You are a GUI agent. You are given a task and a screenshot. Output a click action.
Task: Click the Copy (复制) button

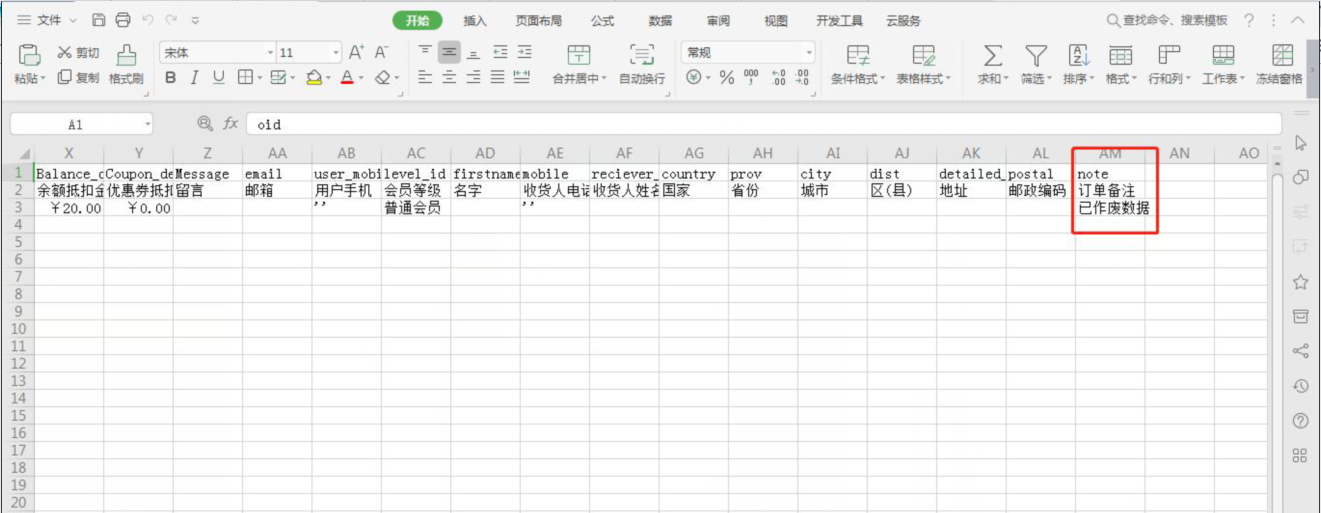[x=79, y=78]
